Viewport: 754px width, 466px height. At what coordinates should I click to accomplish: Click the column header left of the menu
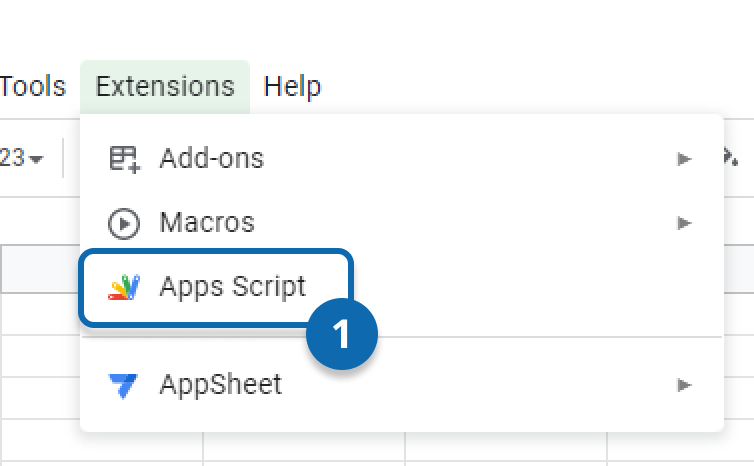[40, 270]
